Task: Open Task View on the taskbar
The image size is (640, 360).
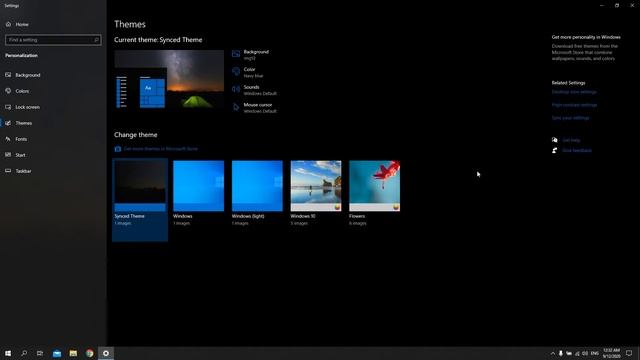Action: tap(40, 353)
